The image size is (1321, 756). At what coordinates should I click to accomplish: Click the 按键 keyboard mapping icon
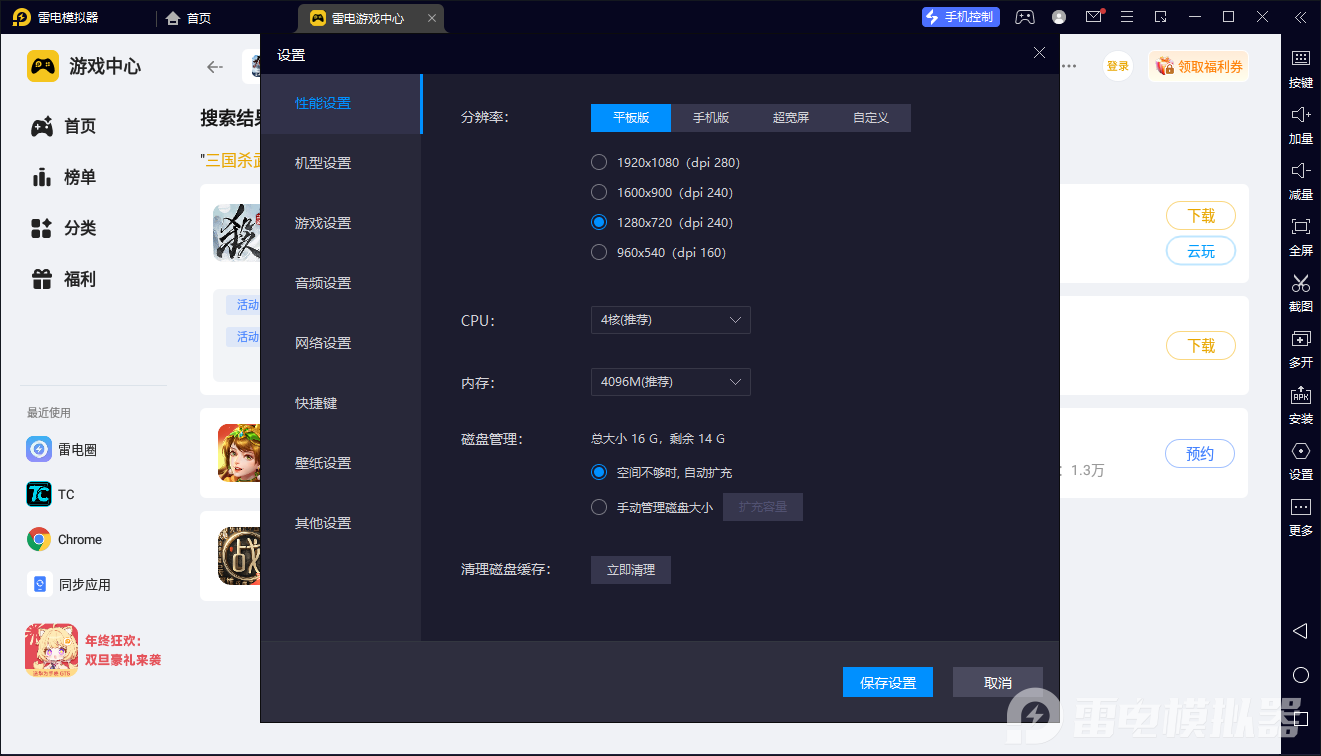[x=1300, y=59]
